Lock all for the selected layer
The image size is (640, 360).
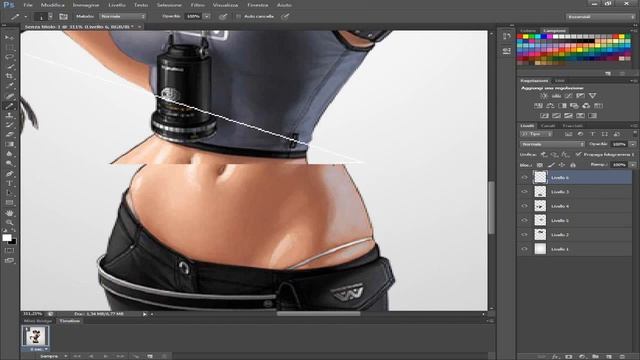click(x=573, y=165)
